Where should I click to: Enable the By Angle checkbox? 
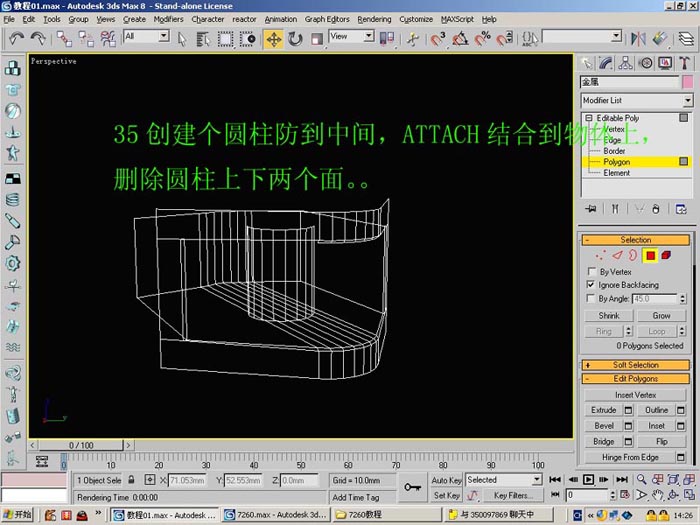point(591,298)
